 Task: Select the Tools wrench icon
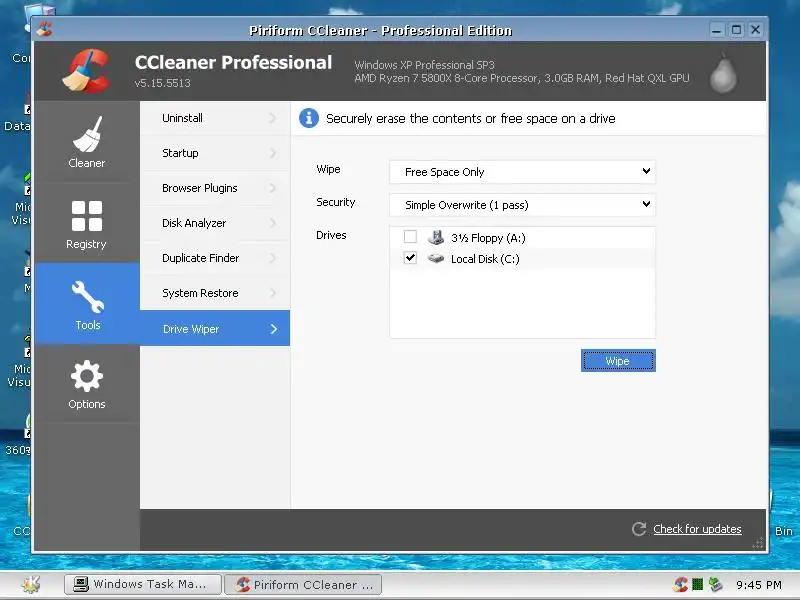coord(88,296)
